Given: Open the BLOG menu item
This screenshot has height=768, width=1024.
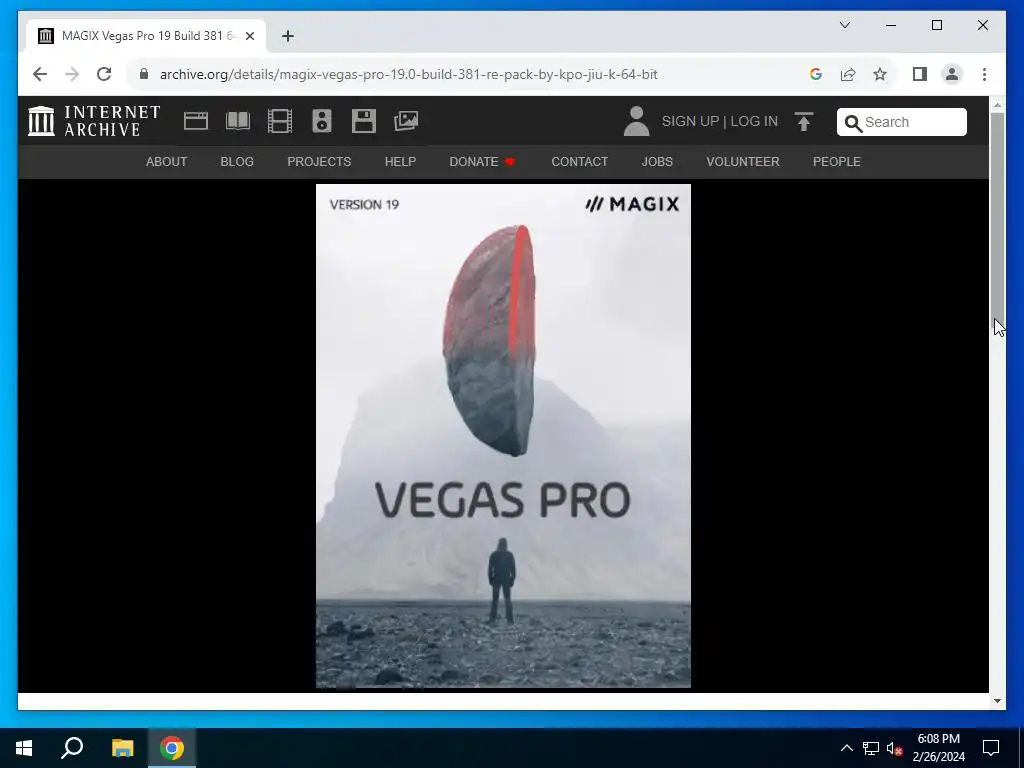Looking at the screenshot, I should point(237,162).
